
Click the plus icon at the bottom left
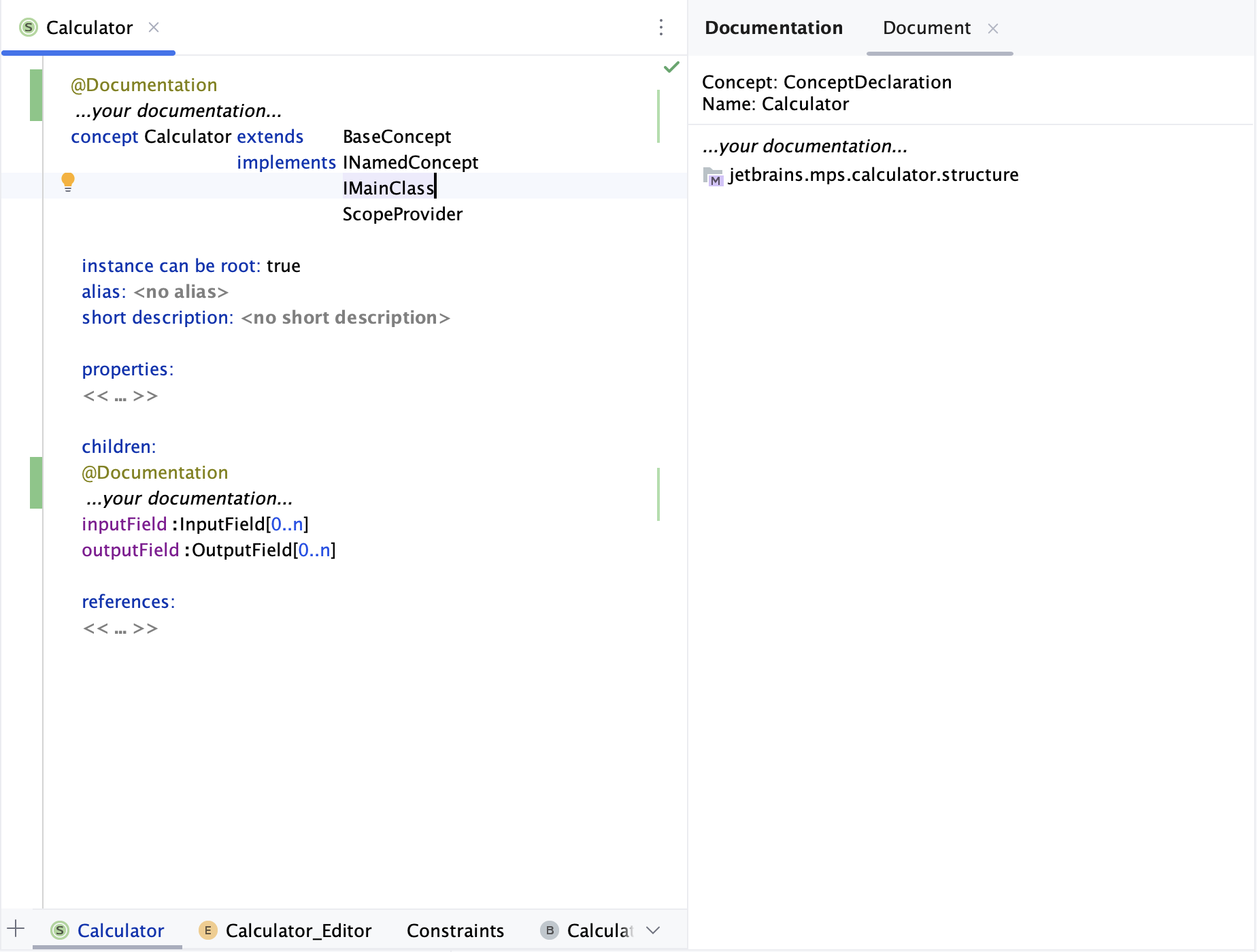click(x=15, y=928)
